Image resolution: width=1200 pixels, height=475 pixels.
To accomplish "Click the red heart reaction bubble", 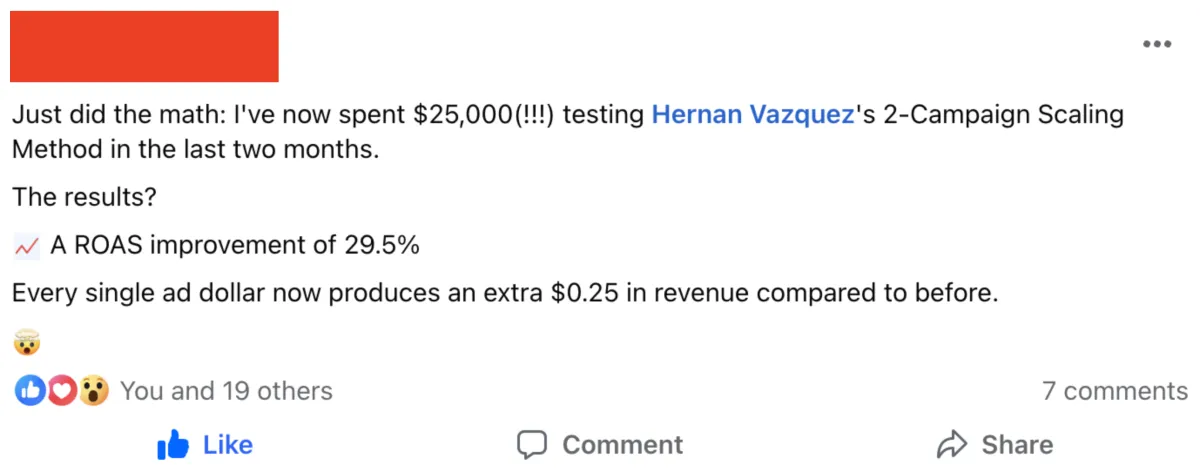I will pyautogui.click(x=60, y=390).
